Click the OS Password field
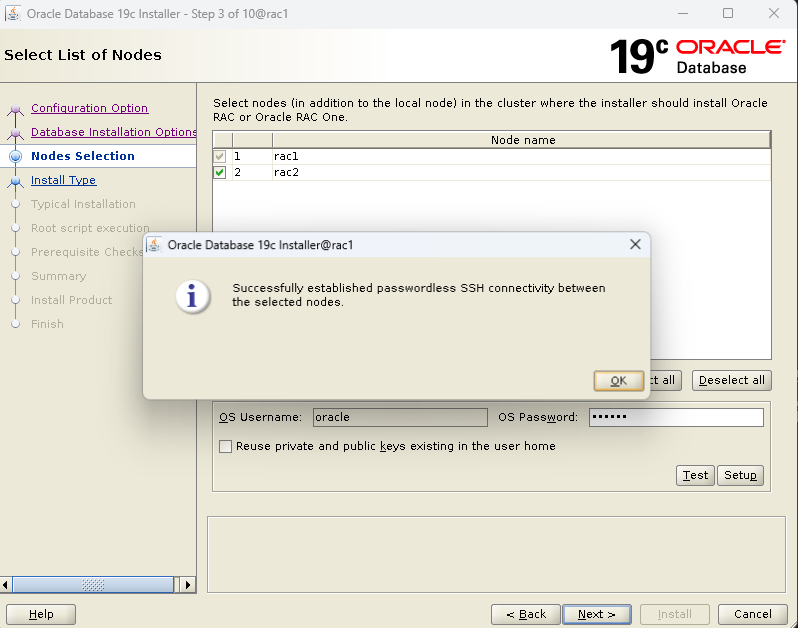The width and height of the screenshot is (798, 628). [x=676, y=417]
